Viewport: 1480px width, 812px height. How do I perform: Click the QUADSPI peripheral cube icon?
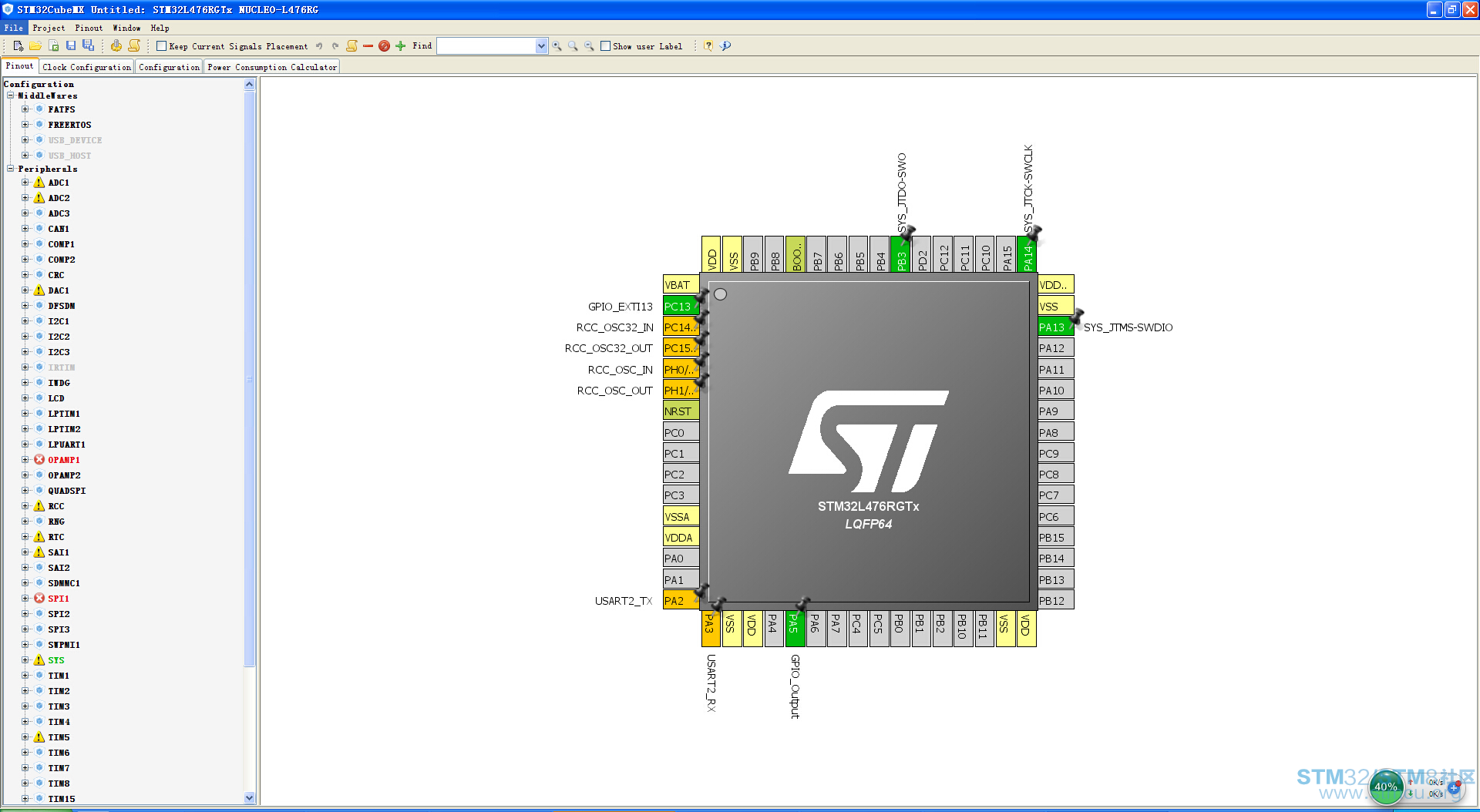coord(39,491)
